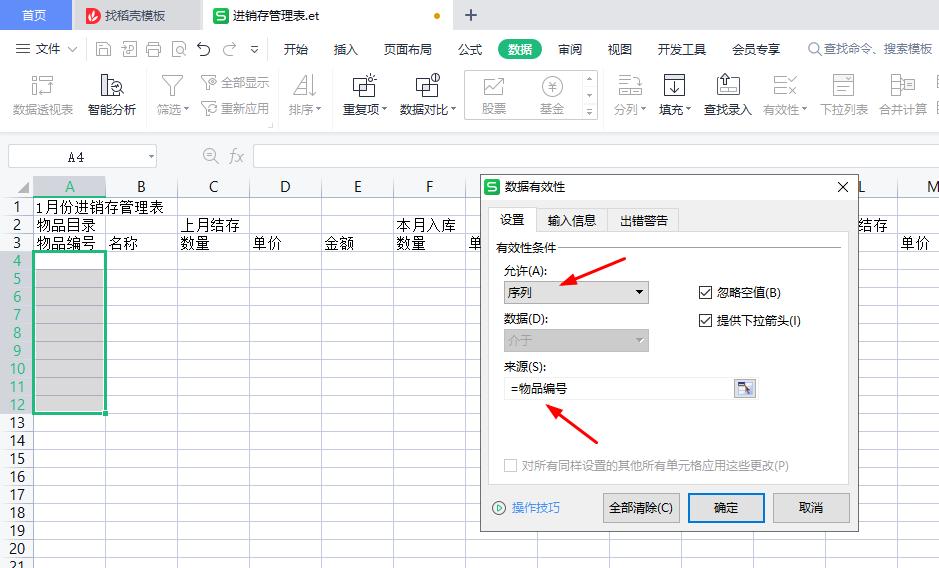Image resolution: width=939 pixels, height=568 pixels.
Task: Open 数据对比 data compare tool
Action: [x=428, y=95]
